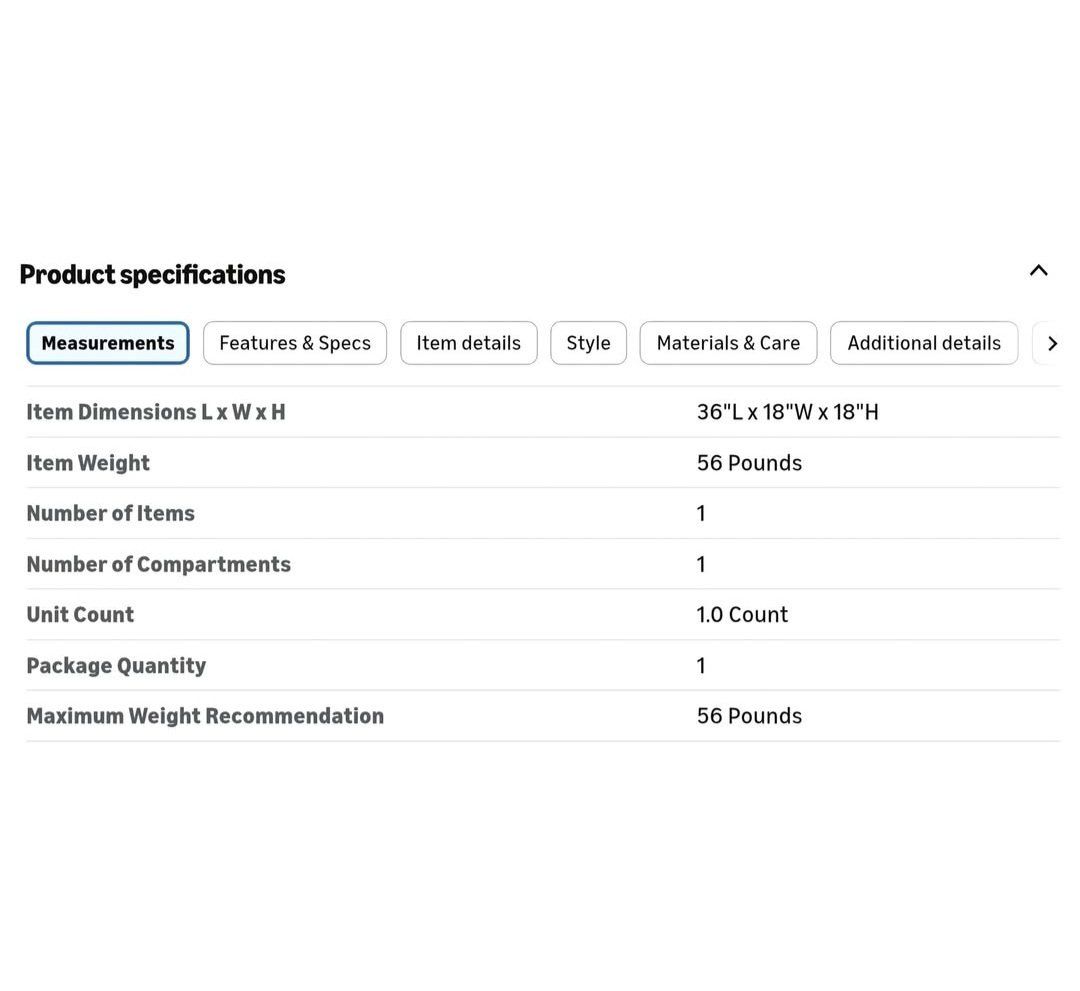The width and height of the screenshot is (1080, 991).
Task: Open the Materials & Care tab
Action: (x=728, y=343)
